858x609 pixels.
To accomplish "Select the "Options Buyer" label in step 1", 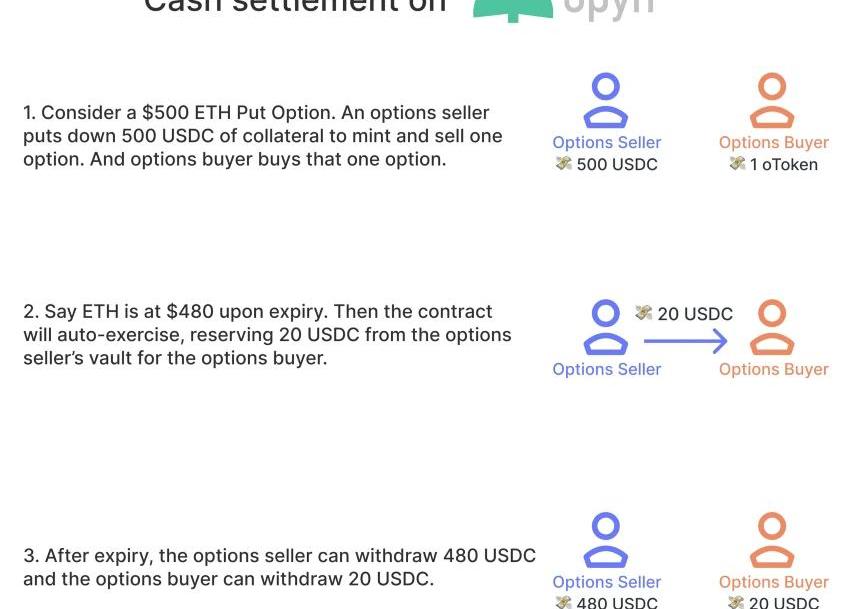I will 773,143.
